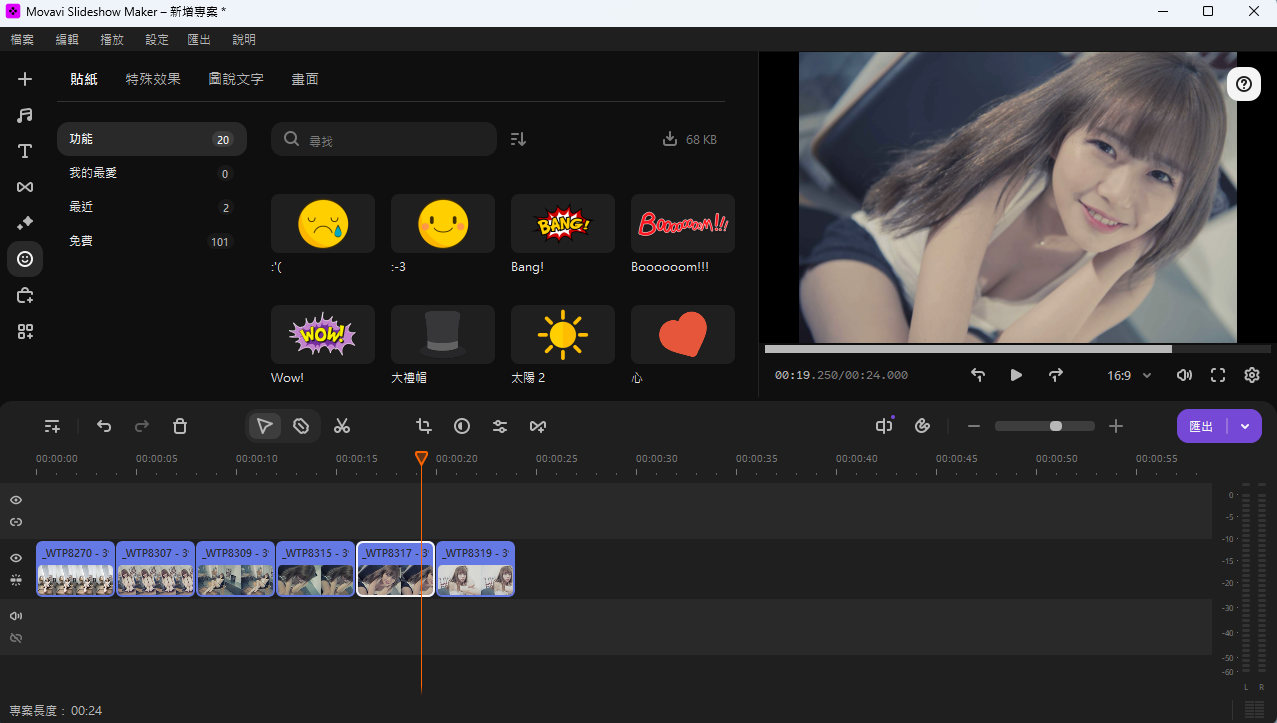Open the transitions bowtie panel
The image size is (1277, 723).
(25, 187)
